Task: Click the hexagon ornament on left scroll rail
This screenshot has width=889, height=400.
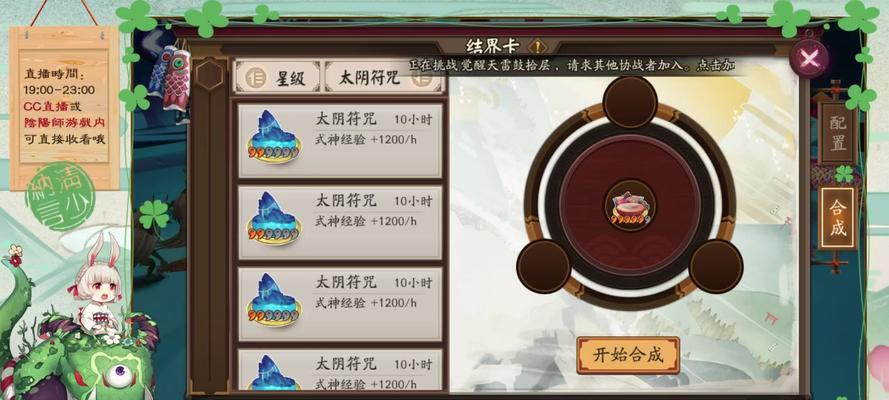Action: coord(209,75)
